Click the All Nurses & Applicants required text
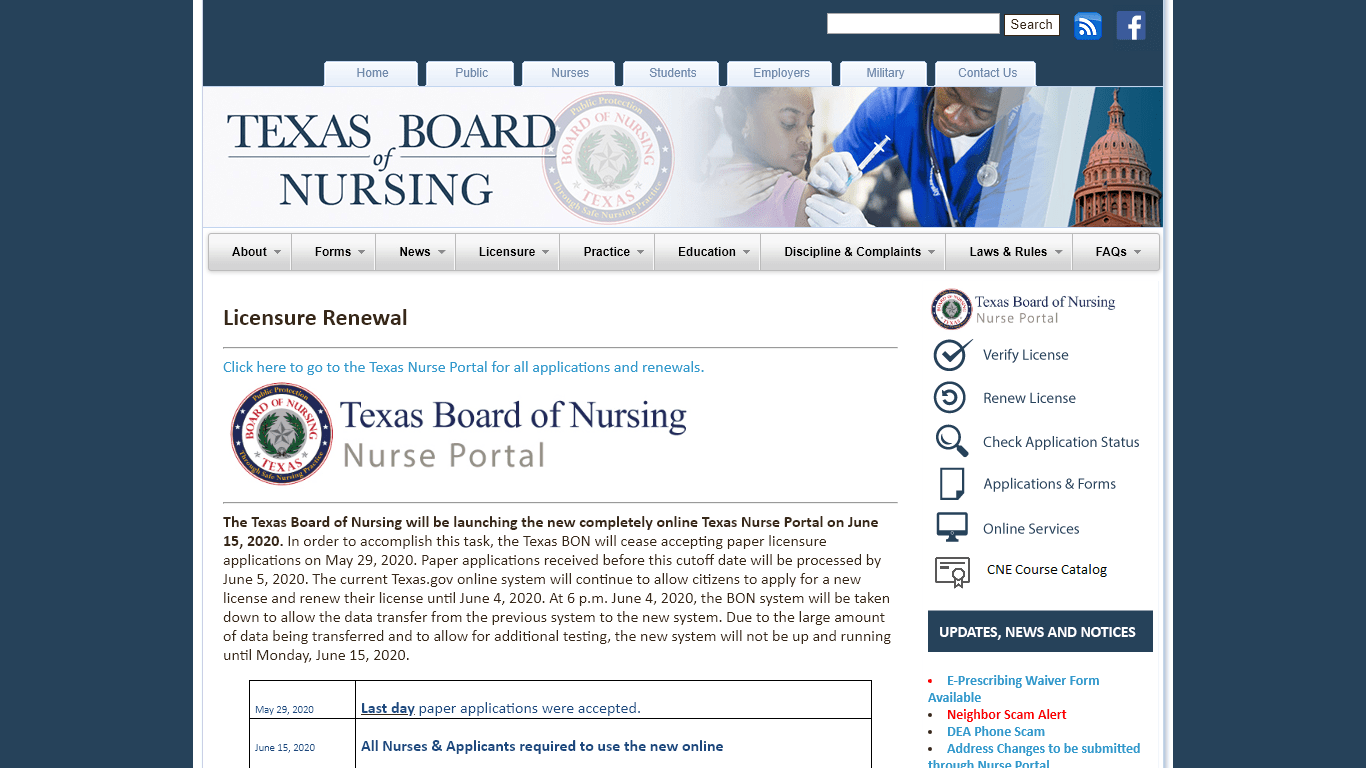Screen dimensions: 1366x768 tap(542, 746)
